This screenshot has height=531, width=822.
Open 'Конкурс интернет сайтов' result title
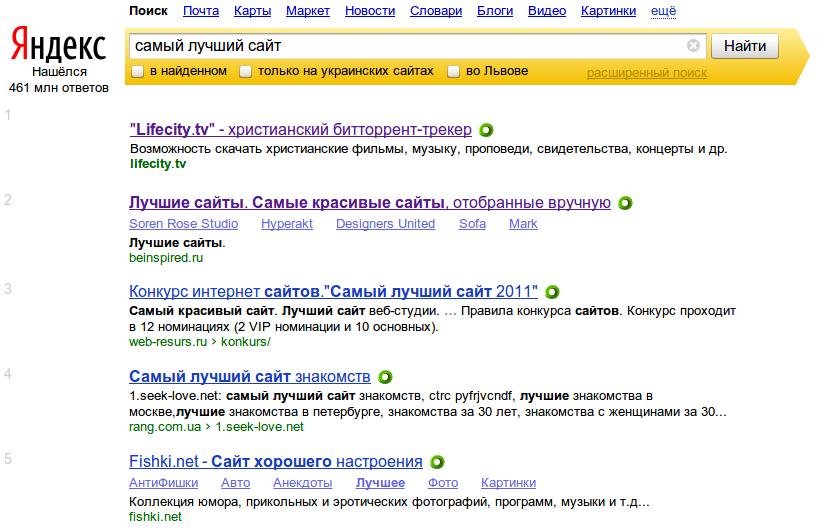pos(333,291)
